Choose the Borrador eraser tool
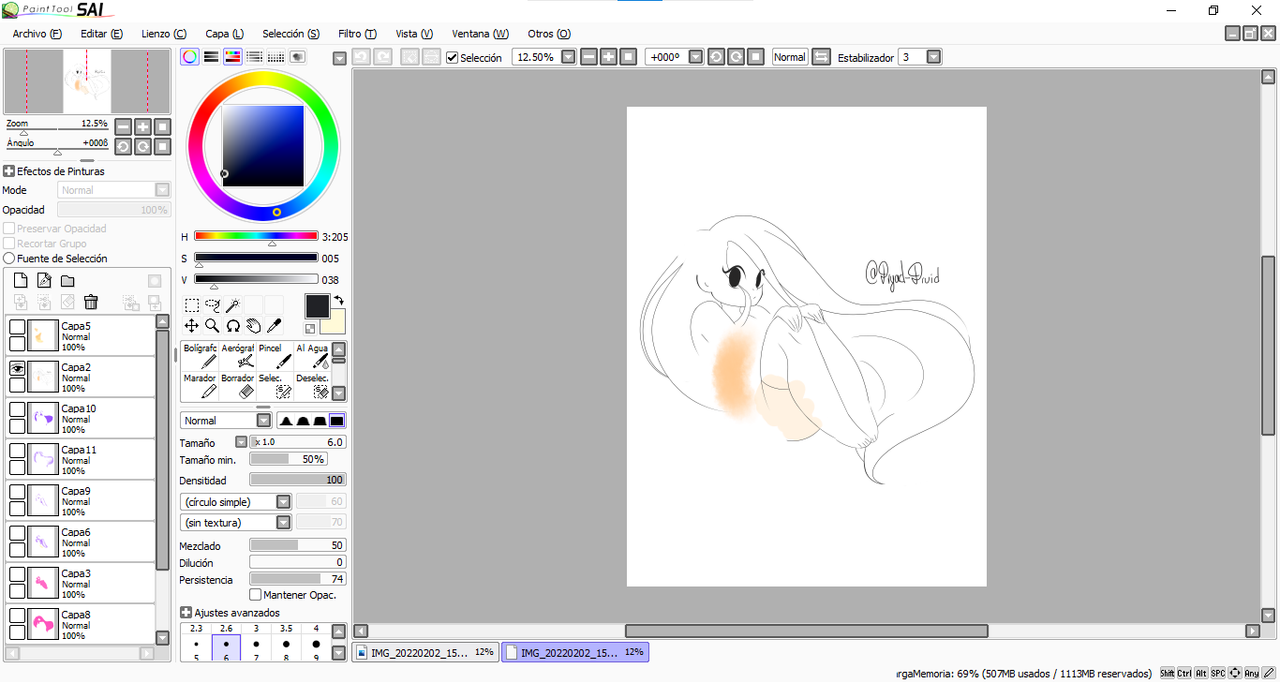 click(x=238, y=386)
